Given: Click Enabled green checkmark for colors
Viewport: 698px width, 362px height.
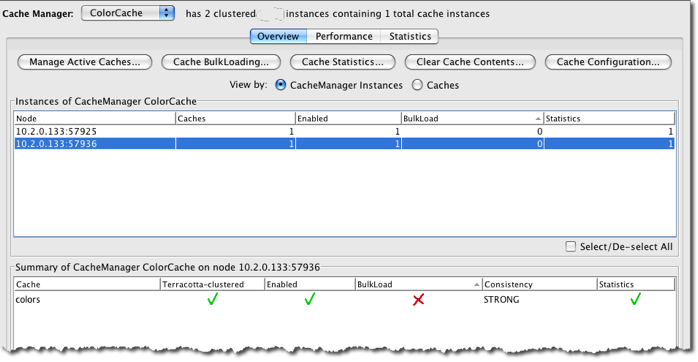Looking at the screenshot, I should 310,299.
